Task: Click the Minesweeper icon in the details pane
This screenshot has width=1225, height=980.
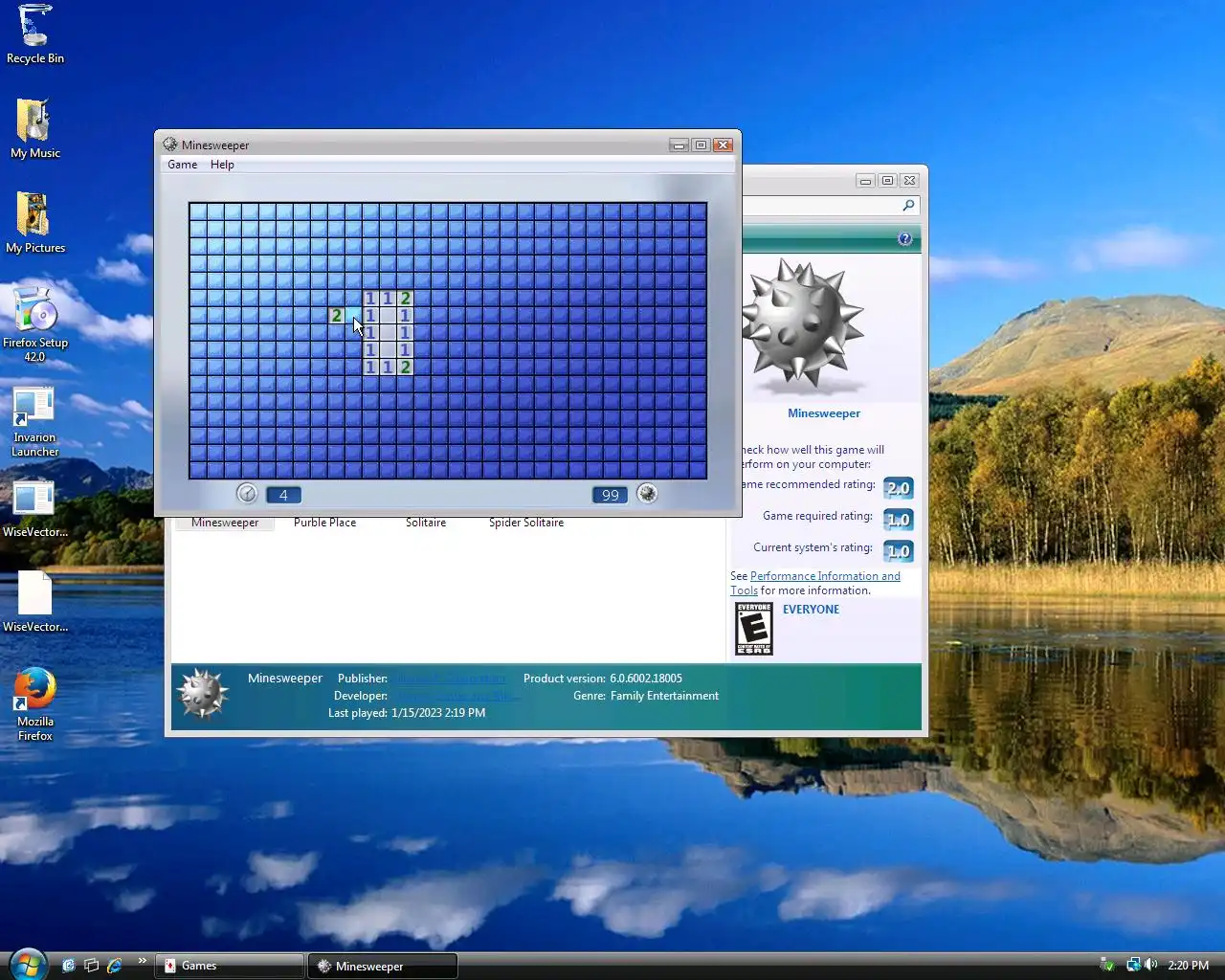Action: (x=203, y=694)
